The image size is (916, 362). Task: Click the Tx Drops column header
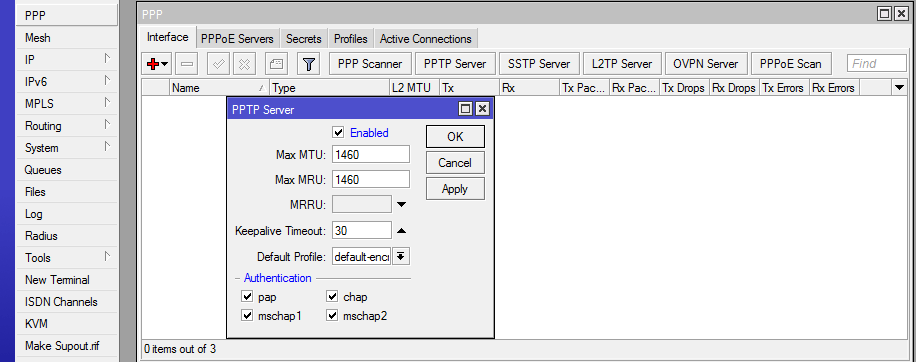(684, 88)
